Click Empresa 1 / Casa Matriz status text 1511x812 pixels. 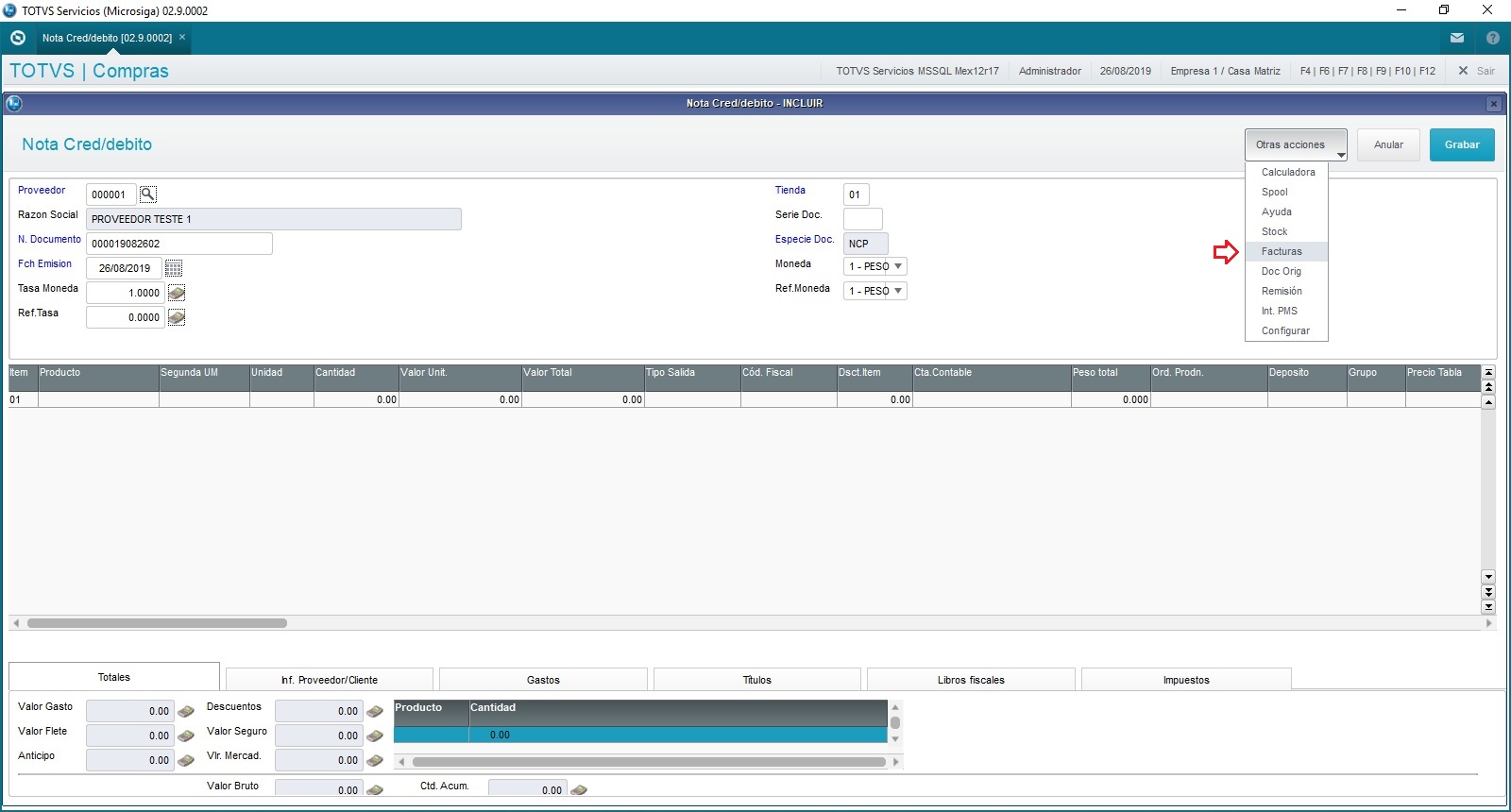coord(1225,71)
